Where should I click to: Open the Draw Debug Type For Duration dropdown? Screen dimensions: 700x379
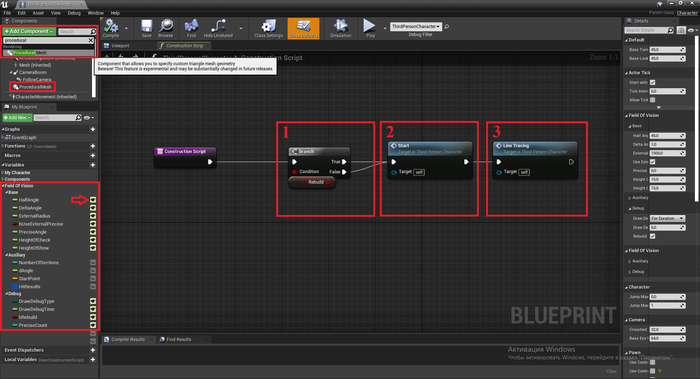coord(667,218)
